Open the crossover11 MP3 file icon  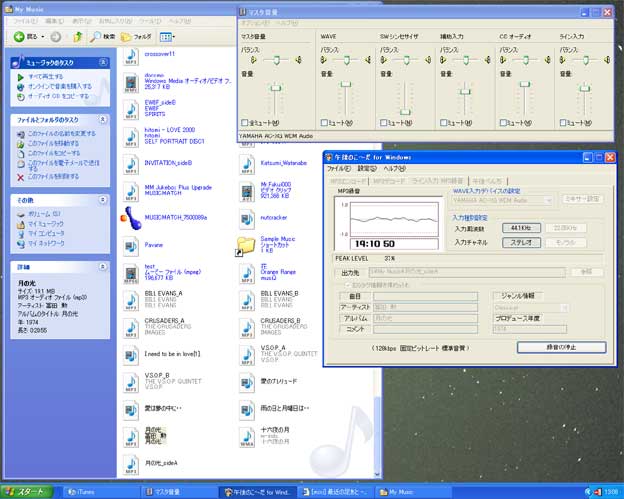(x=131, y=60)
